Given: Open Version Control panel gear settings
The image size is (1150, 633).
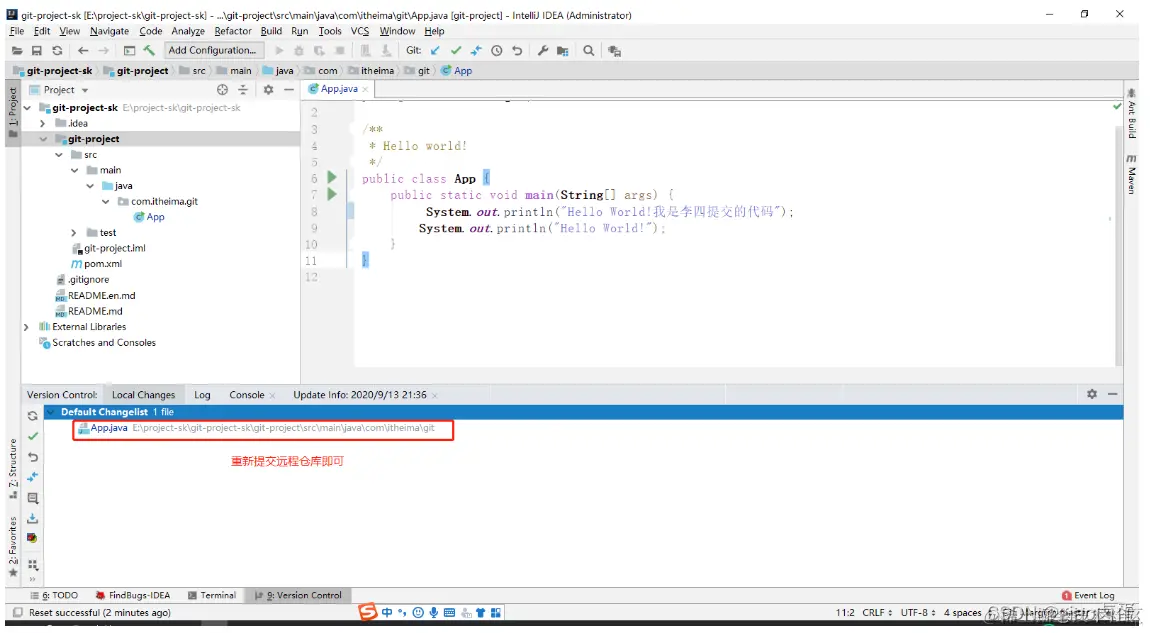Looking at the screenshot, I should (1092, 394).
